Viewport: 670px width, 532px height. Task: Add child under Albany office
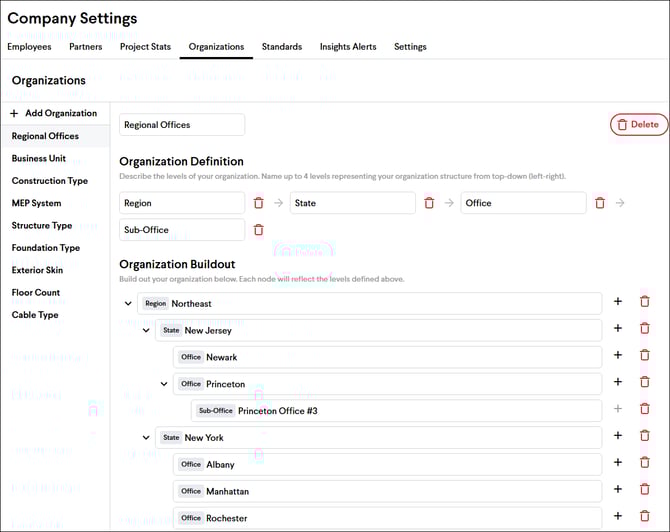(x=617, y=463)
